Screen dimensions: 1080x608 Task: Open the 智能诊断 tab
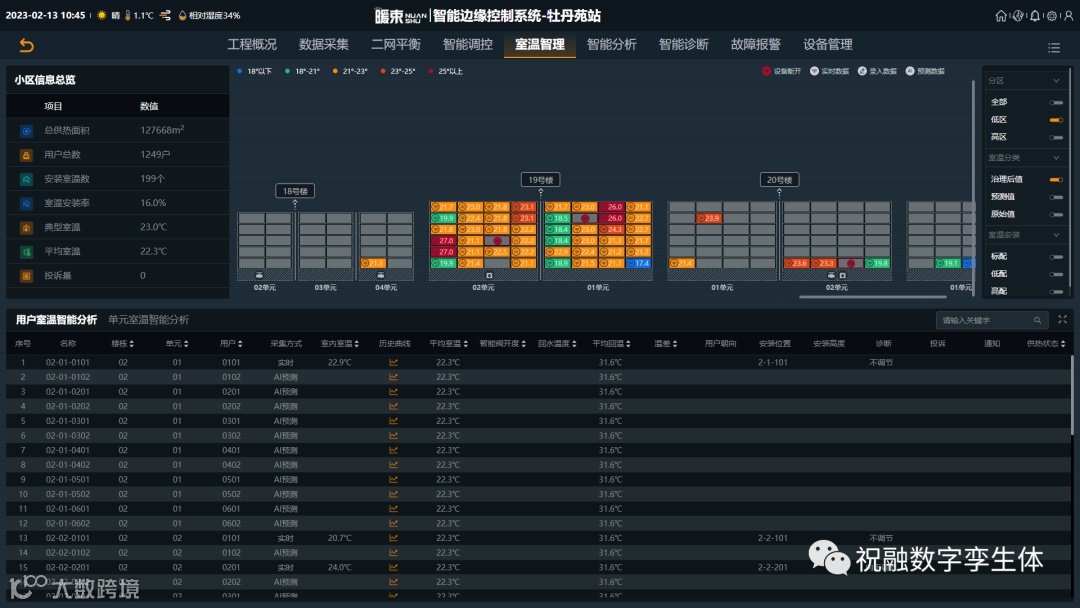(683, 44)
